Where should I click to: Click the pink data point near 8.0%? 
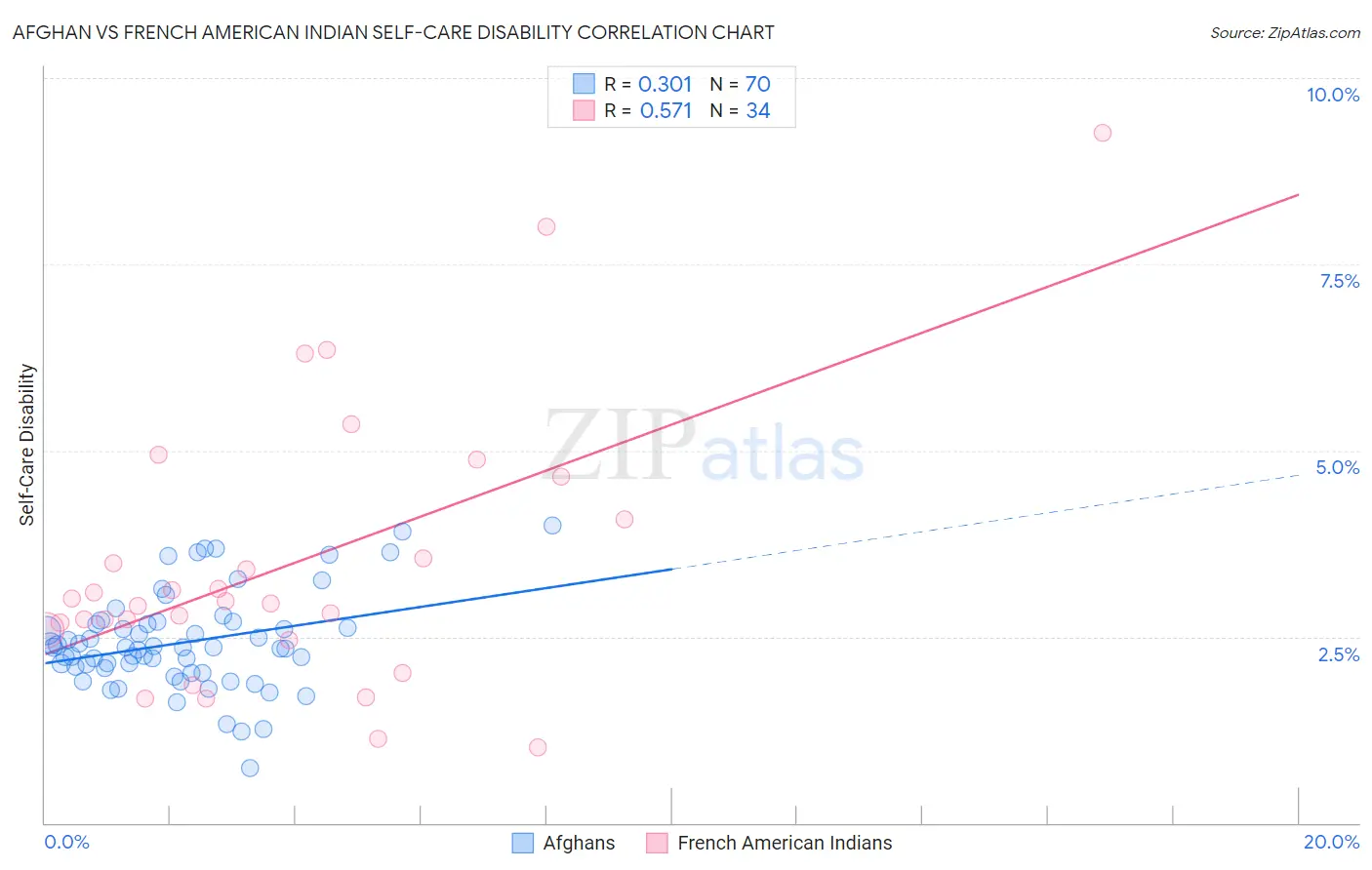tap(546, 226)
